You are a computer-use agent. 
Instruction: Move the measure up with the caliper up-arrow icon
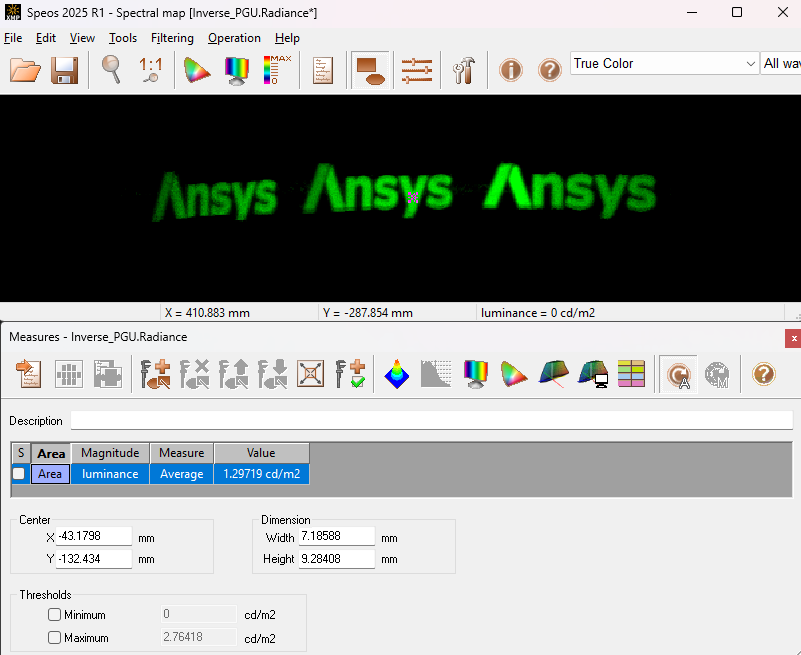pos(233,374)
